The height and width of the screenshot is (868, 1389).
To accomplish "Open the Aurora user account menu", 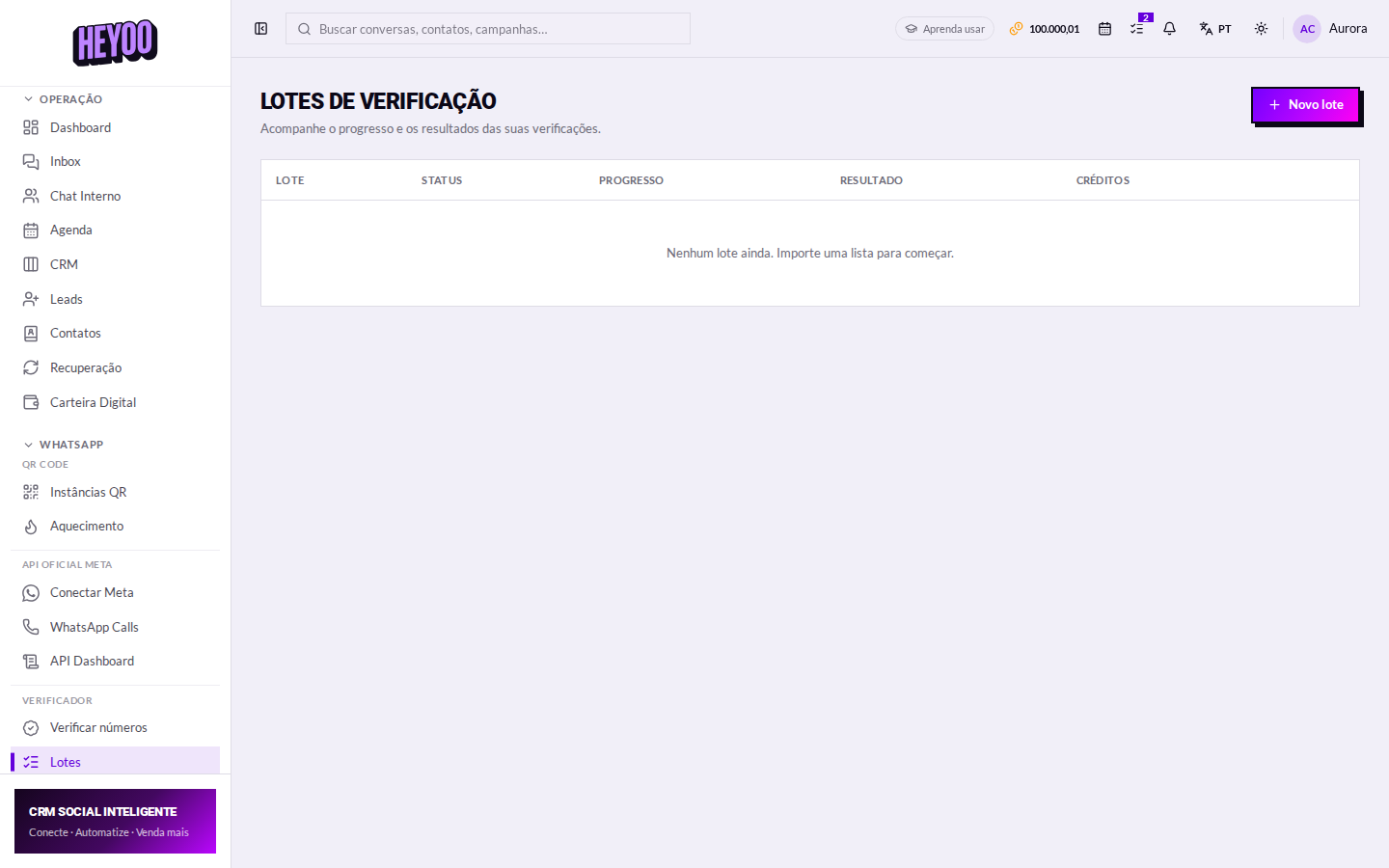I will (1330, 29).
